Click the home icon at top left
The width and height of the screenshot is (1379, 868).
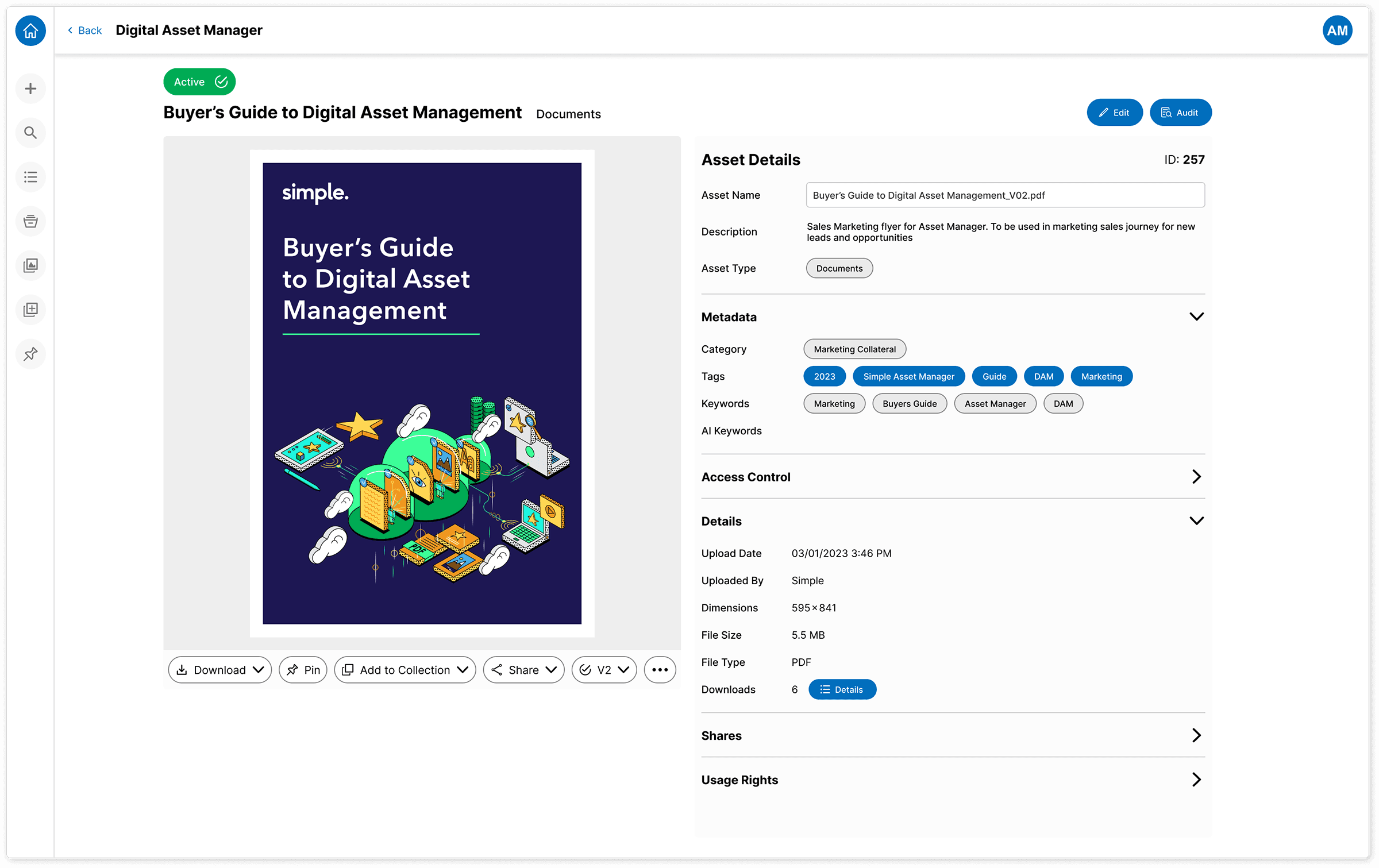[30, 30]
